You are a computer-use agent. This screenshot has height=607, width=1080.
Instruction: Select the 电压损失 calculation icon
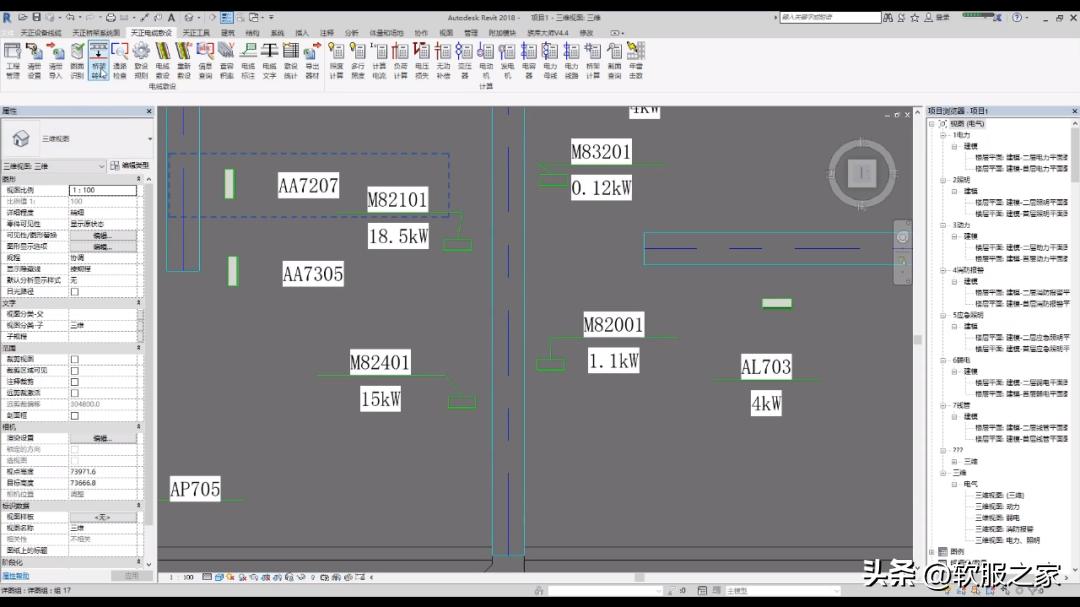point(422,52)
